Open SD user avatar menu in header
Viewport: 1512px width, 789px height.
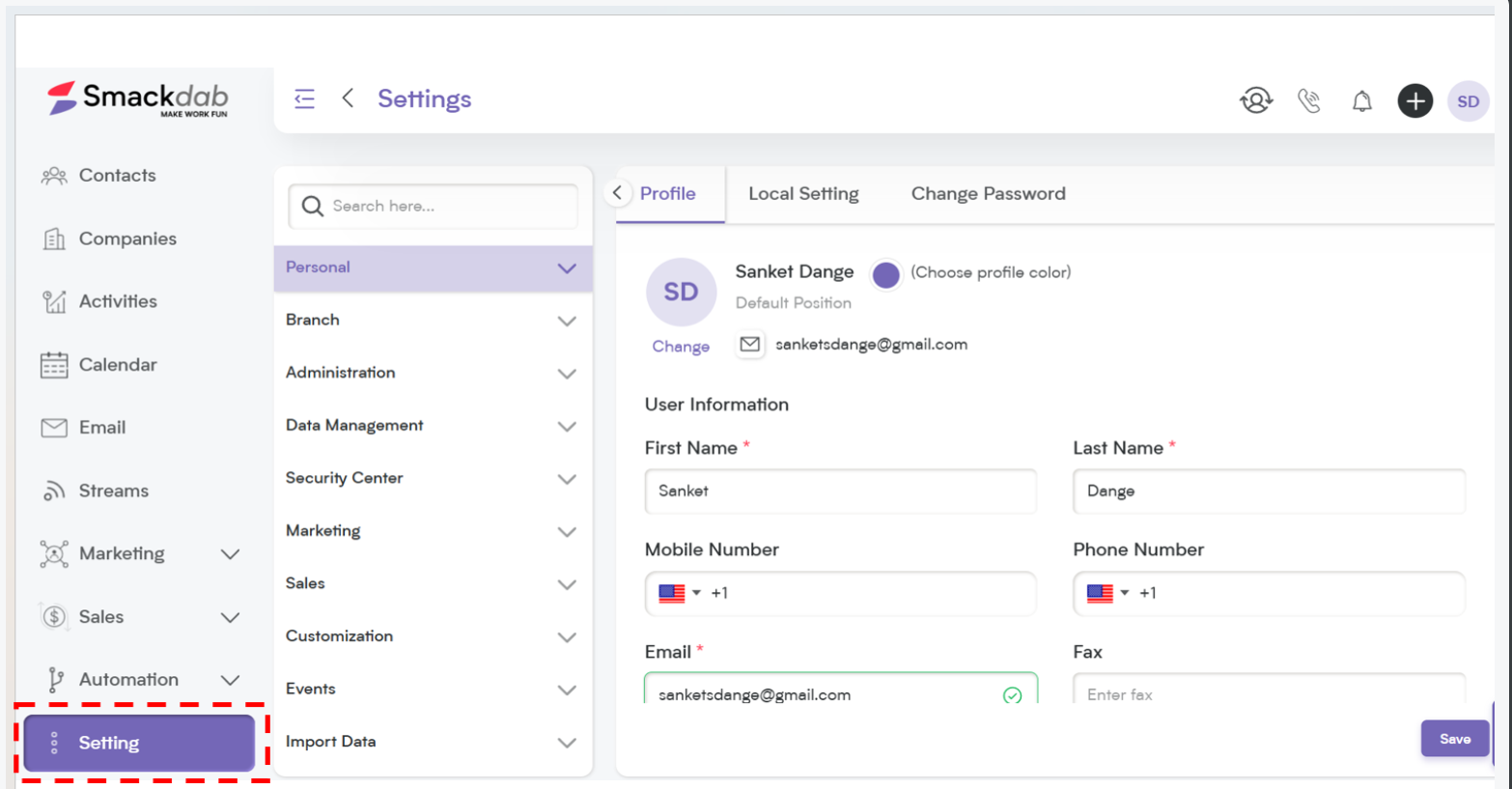pos(1468,101)
